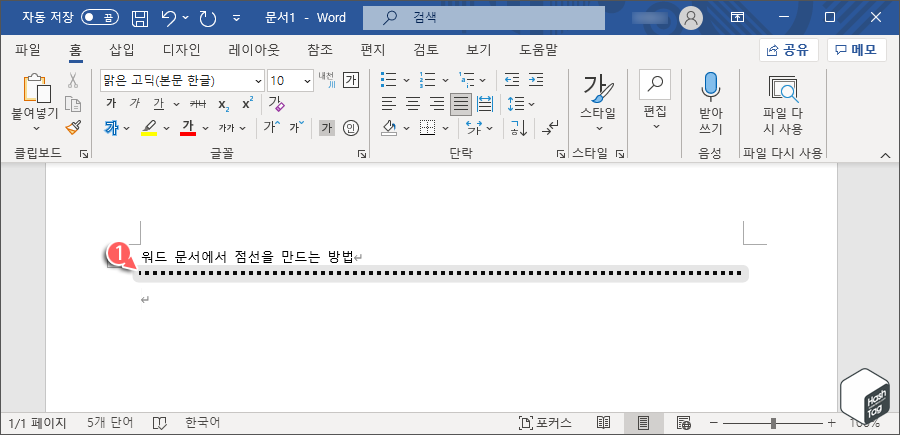Screen dimensions: 900x435
Task: Open the font color dropdown arrow
Action: (x=204, y=129)
